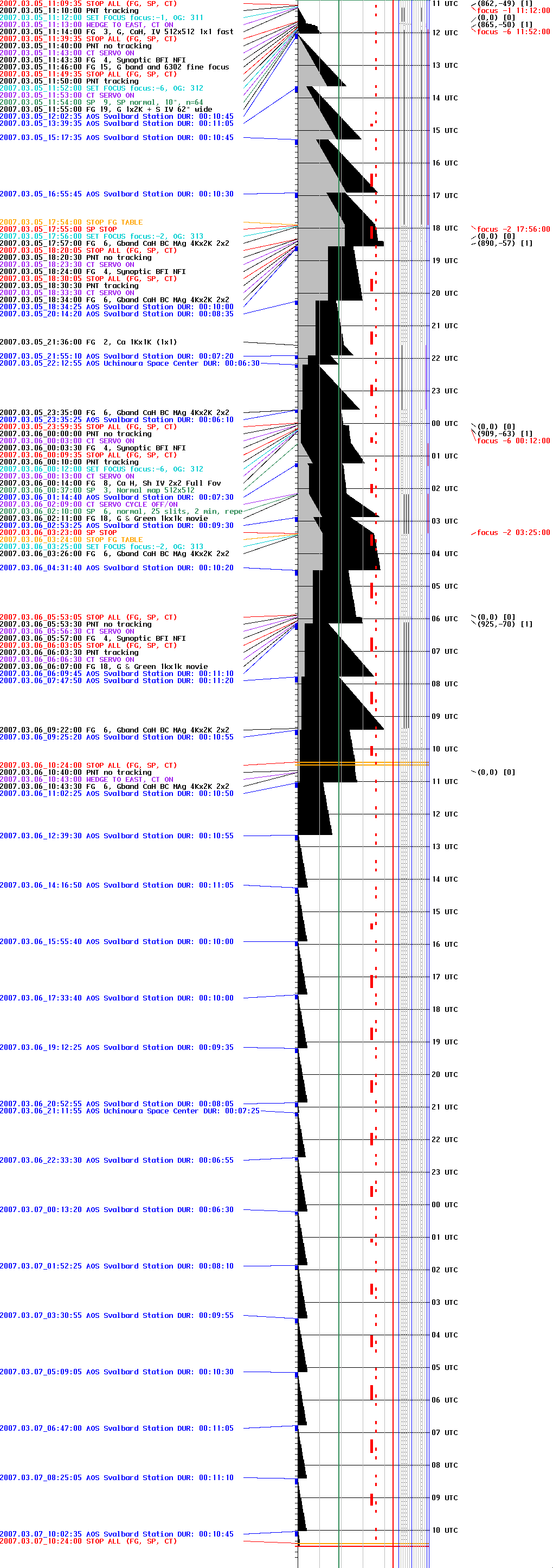
Task: Select Uchinoura Space Center DUR 00:06:30 pass
Action: [x=130, y=364]
